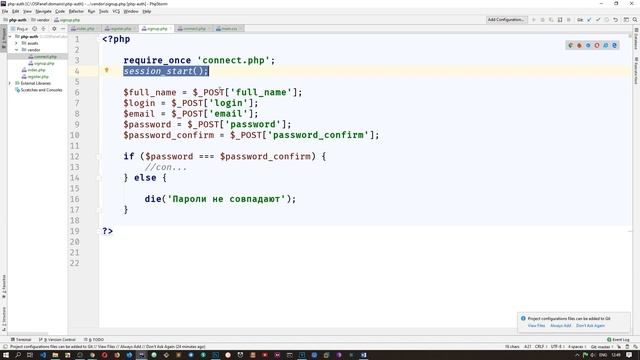Viewport: 640px width, 360px height.
Task: Click the intention lightbulb on line 4
Action: click(107, 70)
